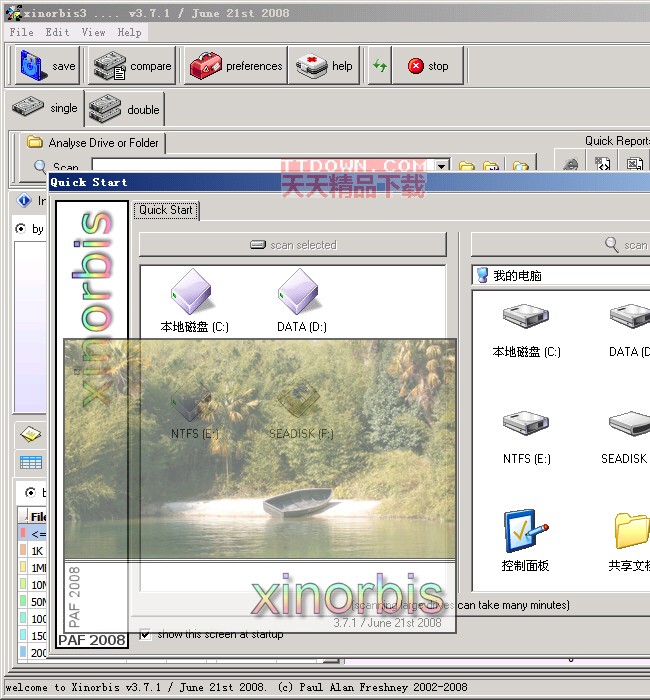650x700 pixels.
Task: Open the Edit menu
Action: [x=57, y=32]
